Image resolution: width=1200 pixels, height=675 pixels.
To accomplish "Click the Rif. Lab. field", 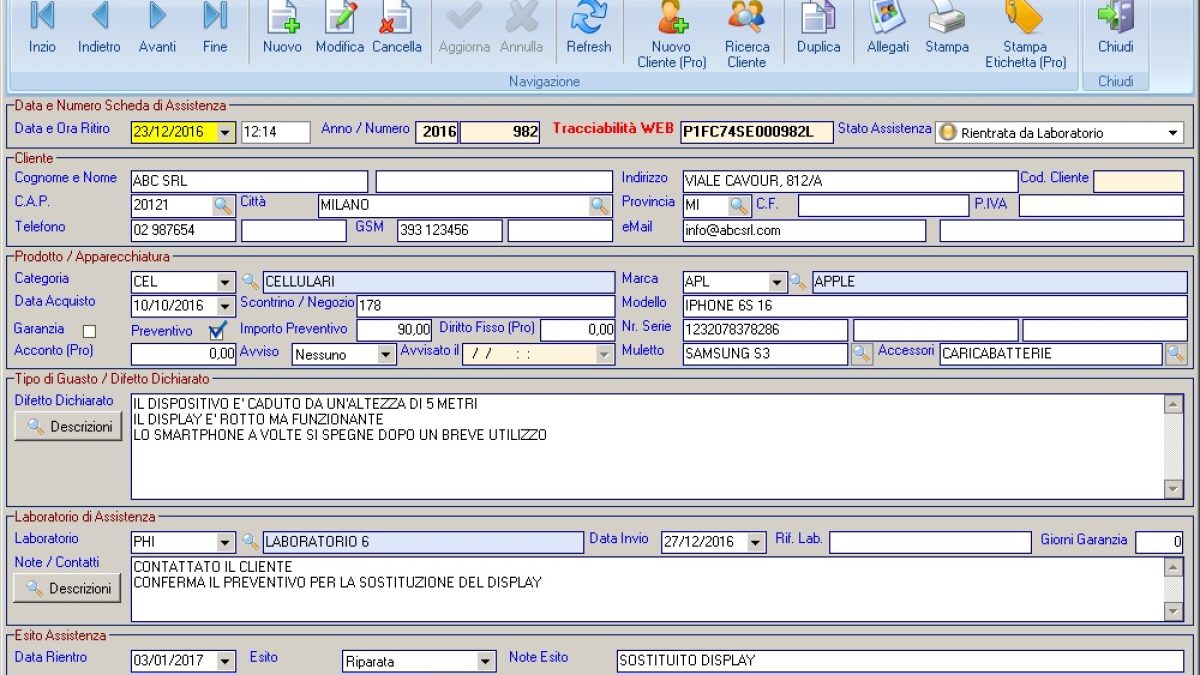I will pos(930,542).
